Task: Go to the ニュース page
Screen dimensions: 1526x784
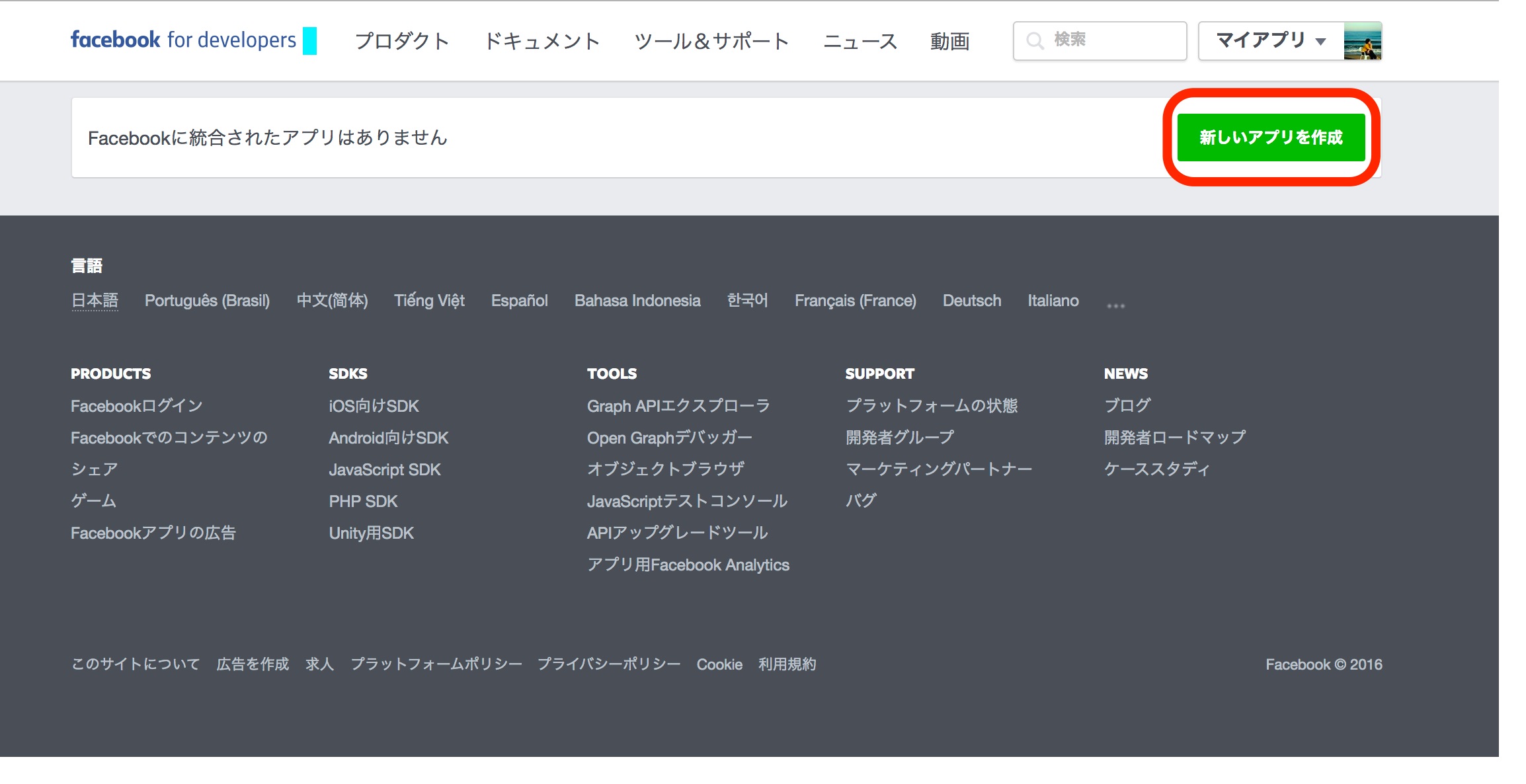Action: click(x=860, y=41)
